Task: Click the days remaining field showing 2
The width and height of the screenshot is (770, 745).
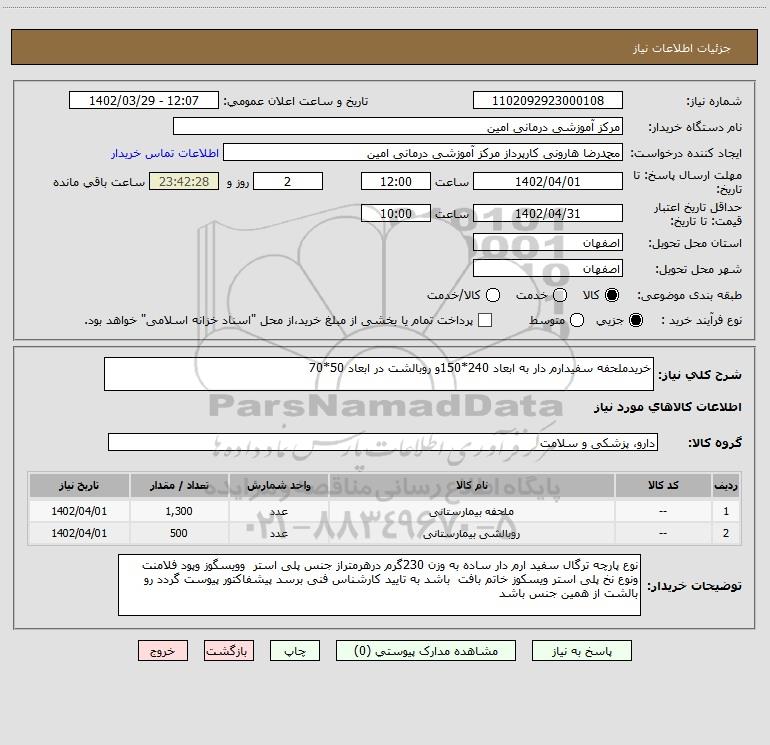Action: pos(288,181)
